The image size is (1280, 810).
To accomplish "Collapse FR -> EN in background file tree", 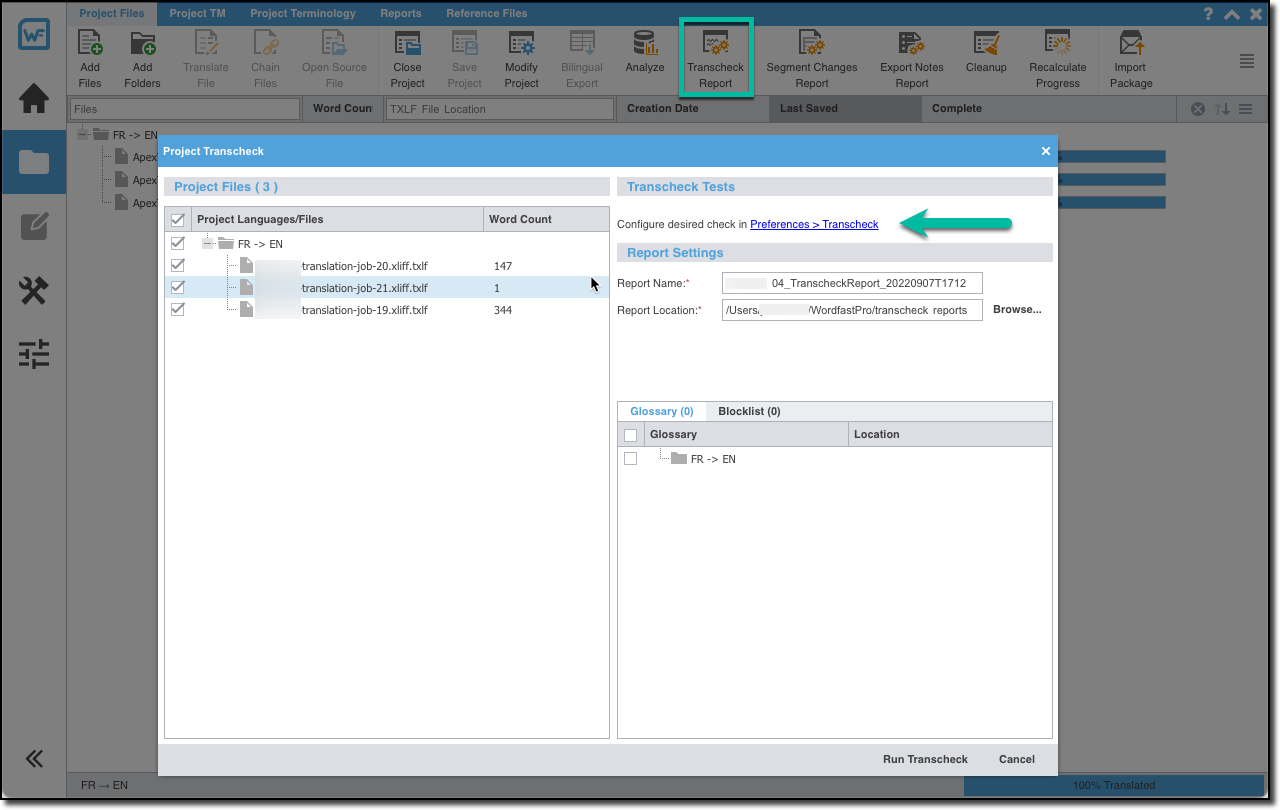I will click(83, 134).
